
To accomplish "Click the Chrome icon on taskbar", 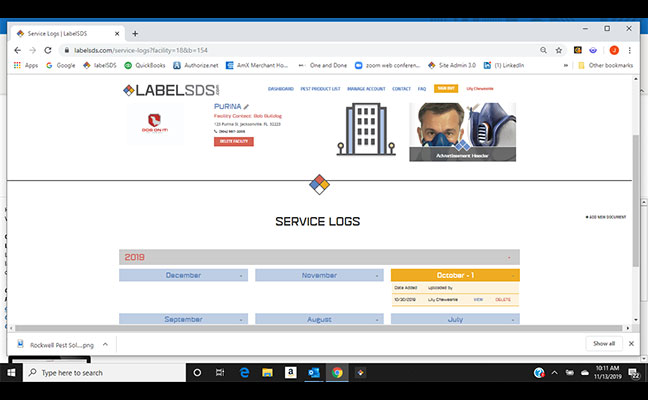I will [x=337, y=373].
